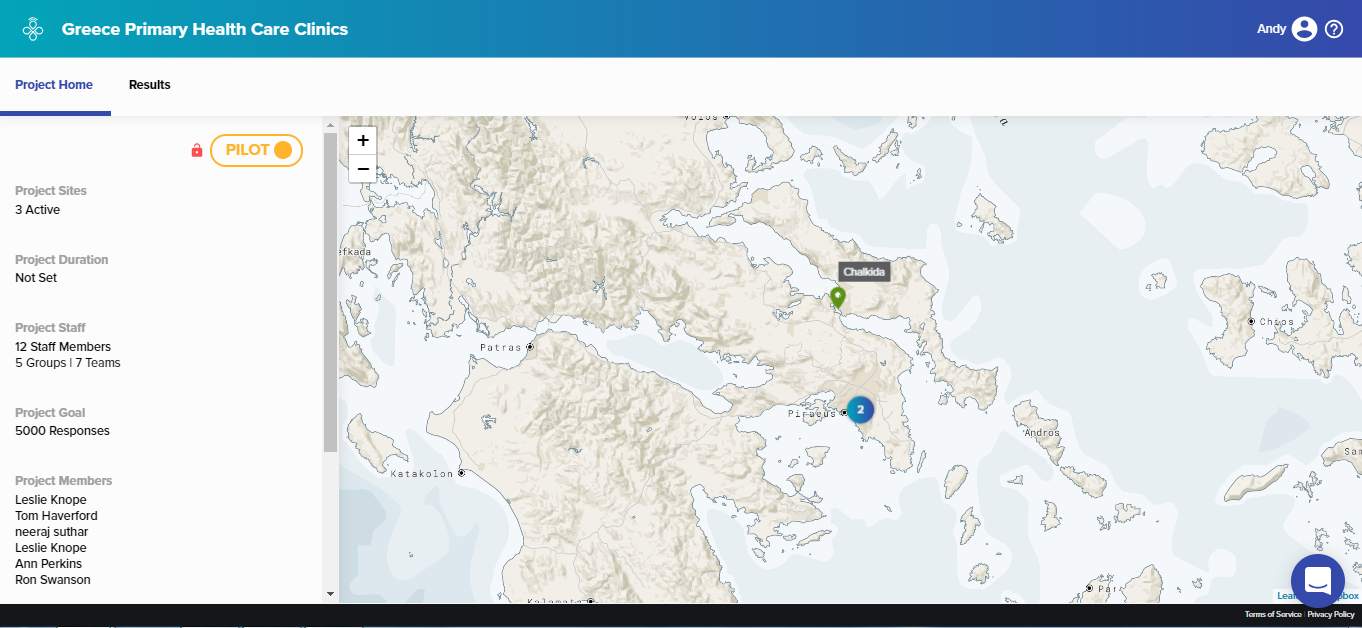Open the Andy user account icon
Viewport: 1362px width, 628px height.
tap(1304, 29)
